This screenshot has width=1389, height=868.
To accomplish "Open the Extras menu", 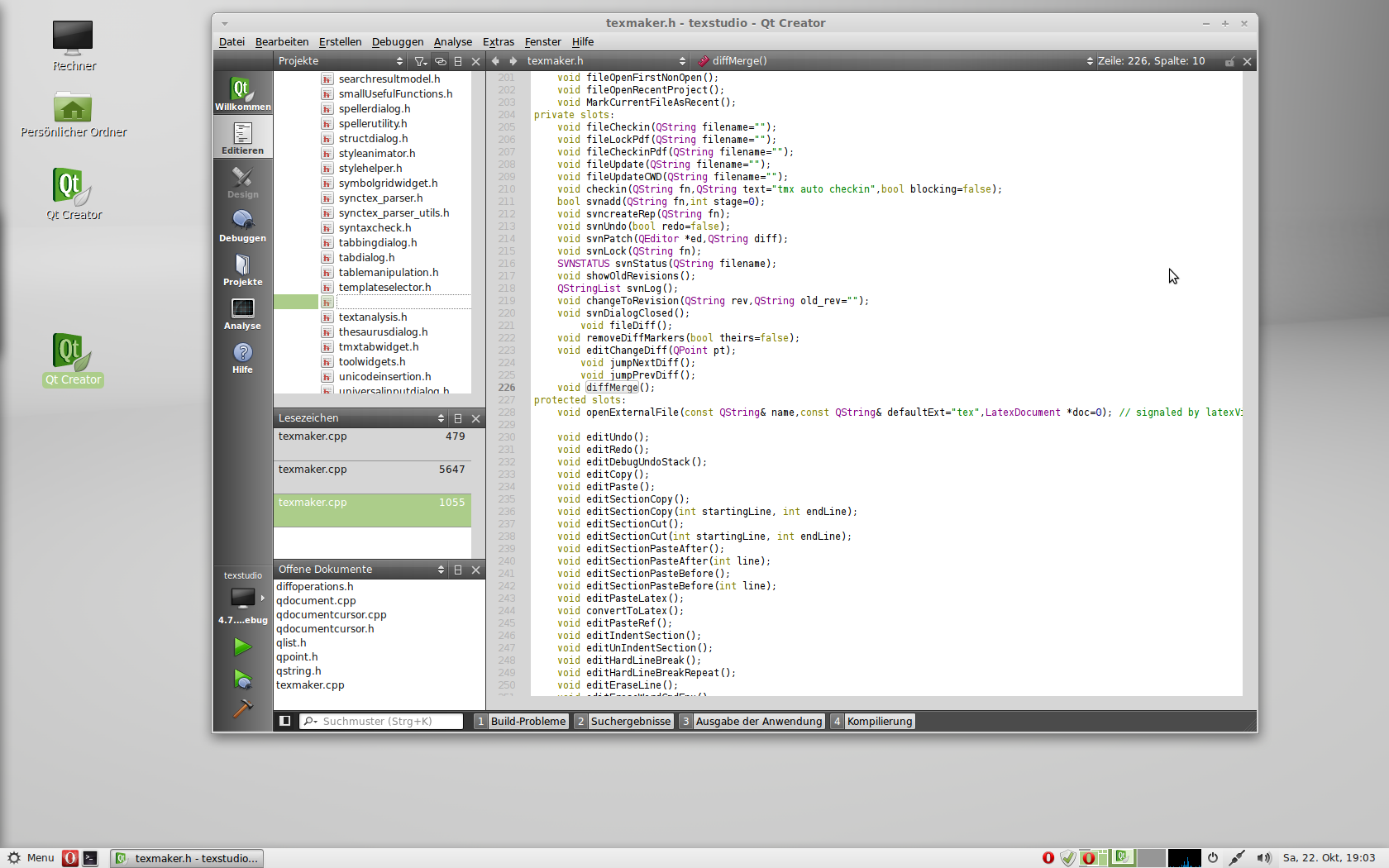I will (x=499, y=42).
